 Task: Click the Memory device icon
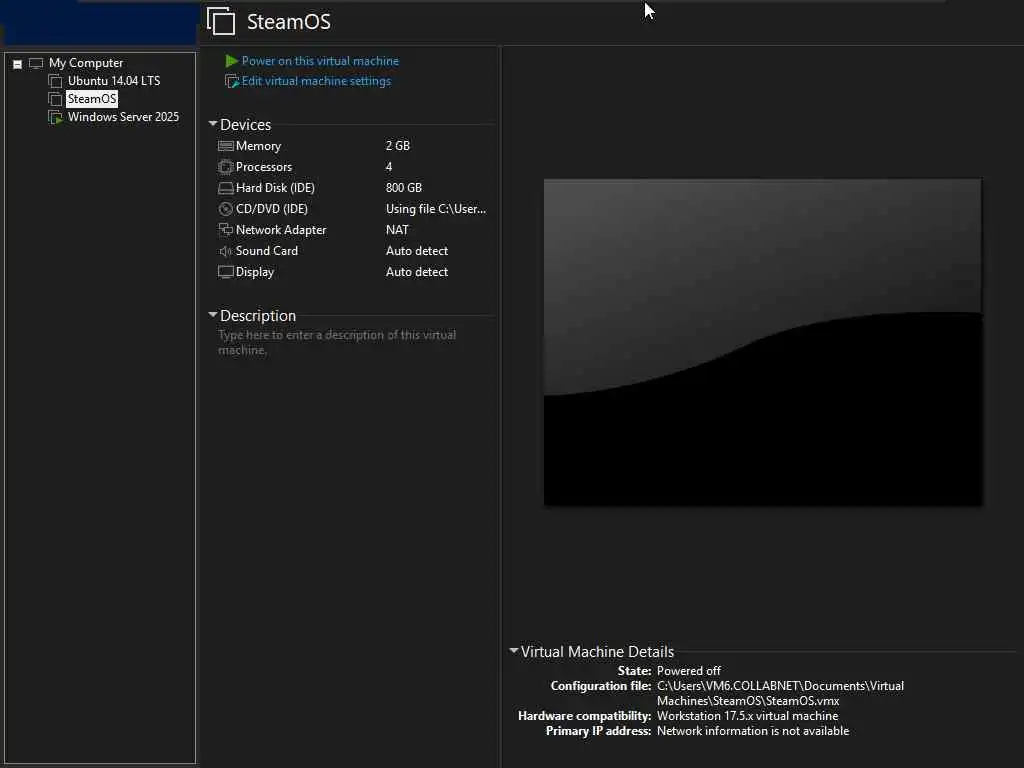tap(225, 146)
